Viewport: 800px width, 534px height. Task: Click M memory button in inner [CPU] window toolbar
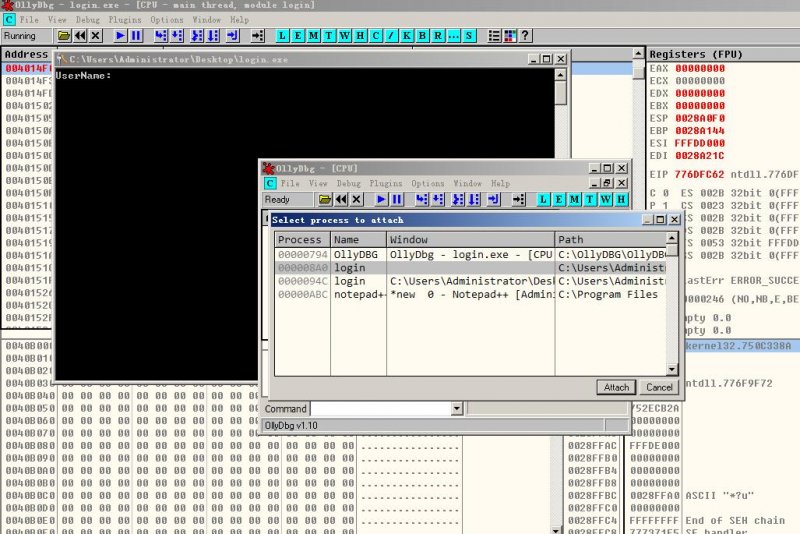[x=574, y=199]
